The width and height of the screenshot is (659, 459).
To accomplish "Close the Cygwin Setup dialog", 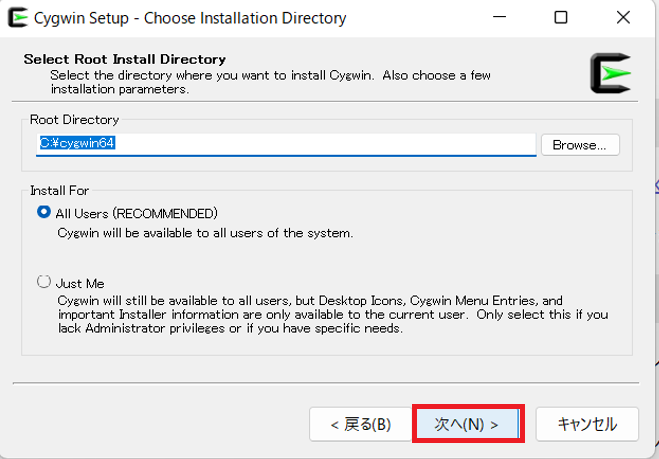I will pos(623,17).
